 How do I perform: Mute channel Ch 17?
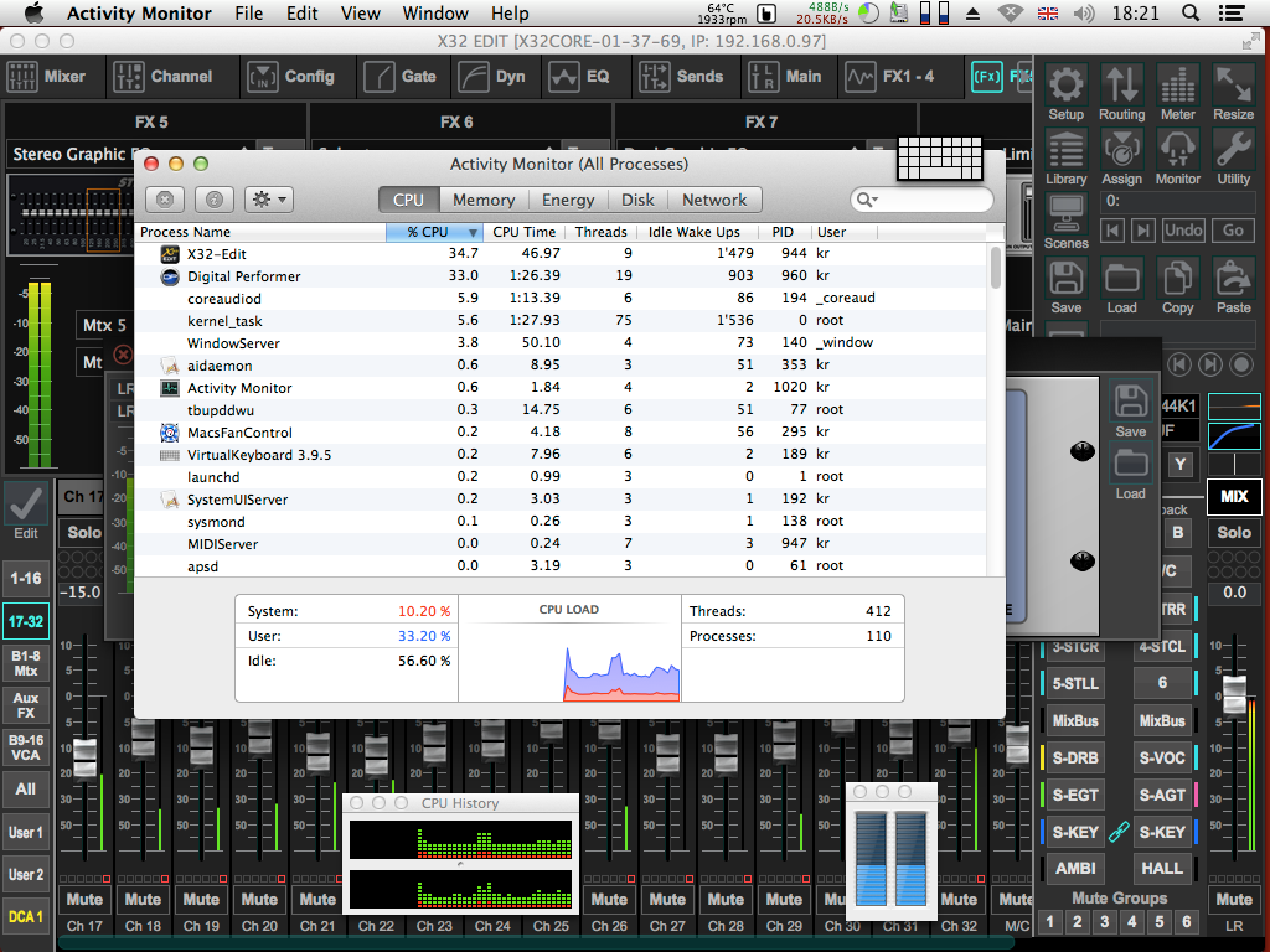84,899
